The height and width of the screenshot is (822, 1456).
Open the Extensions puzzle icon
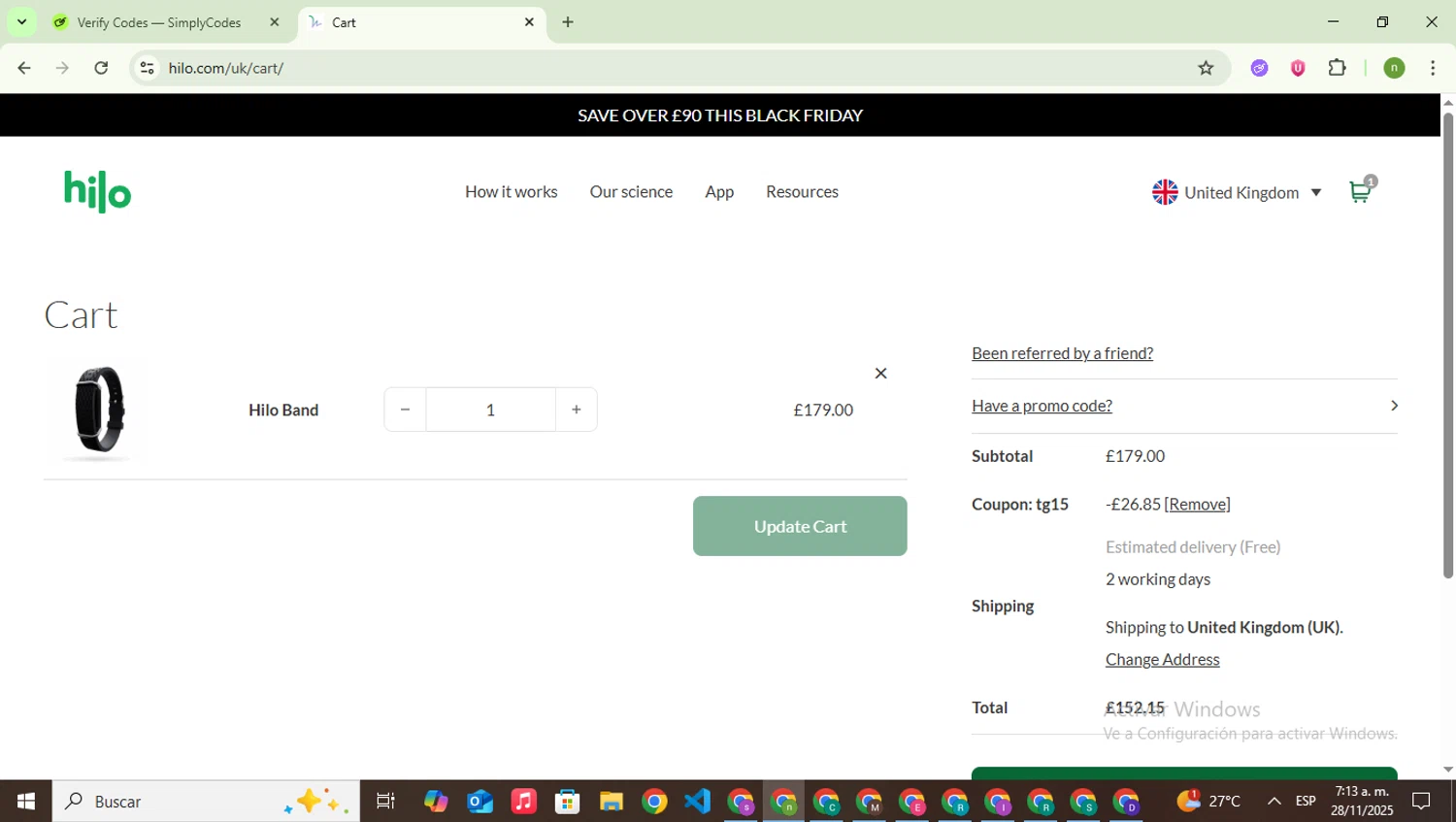point(1337,68)
